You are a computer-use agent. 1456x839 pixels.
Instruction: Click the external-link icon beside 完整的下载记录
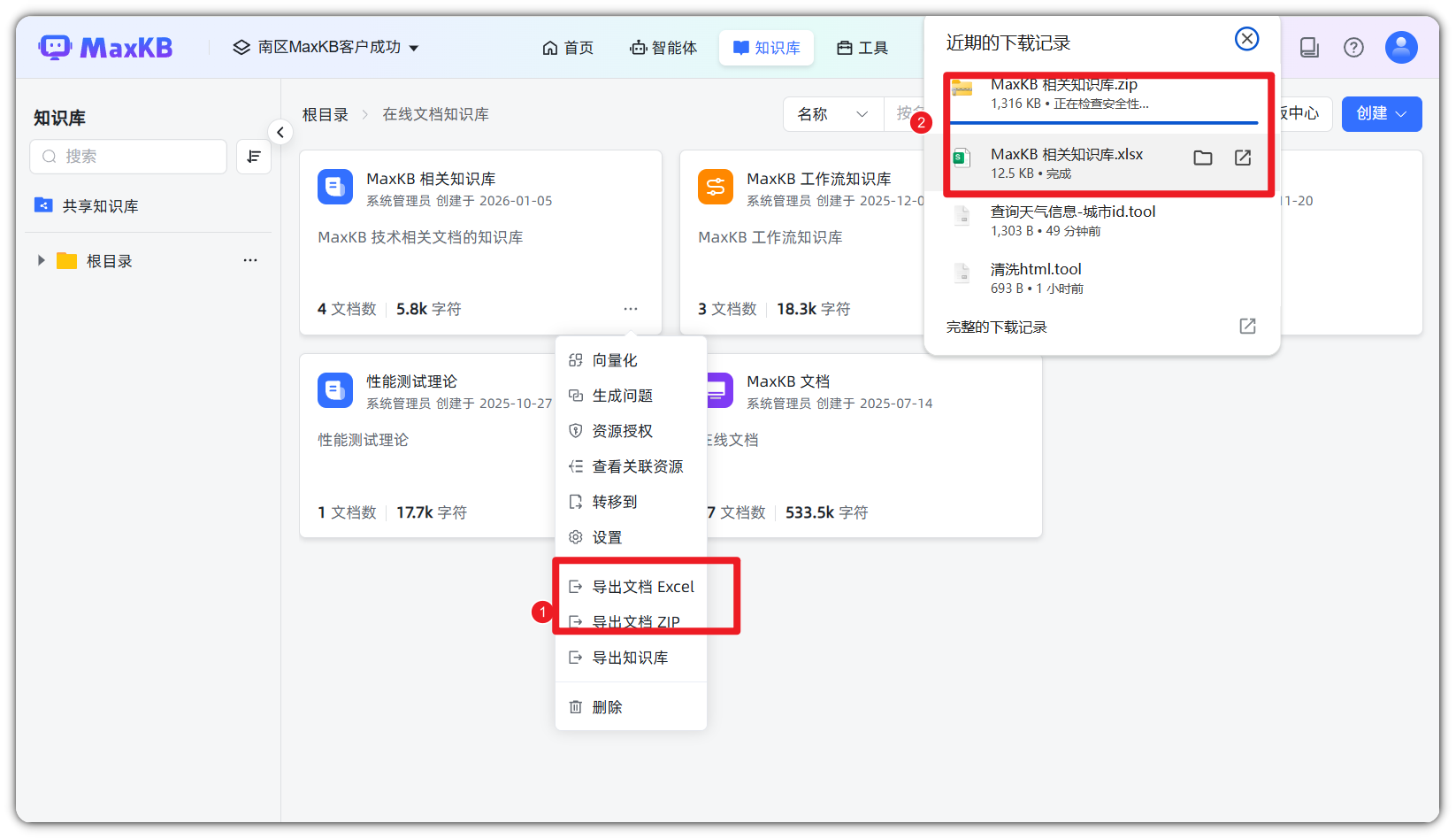tap(1247, 327)
